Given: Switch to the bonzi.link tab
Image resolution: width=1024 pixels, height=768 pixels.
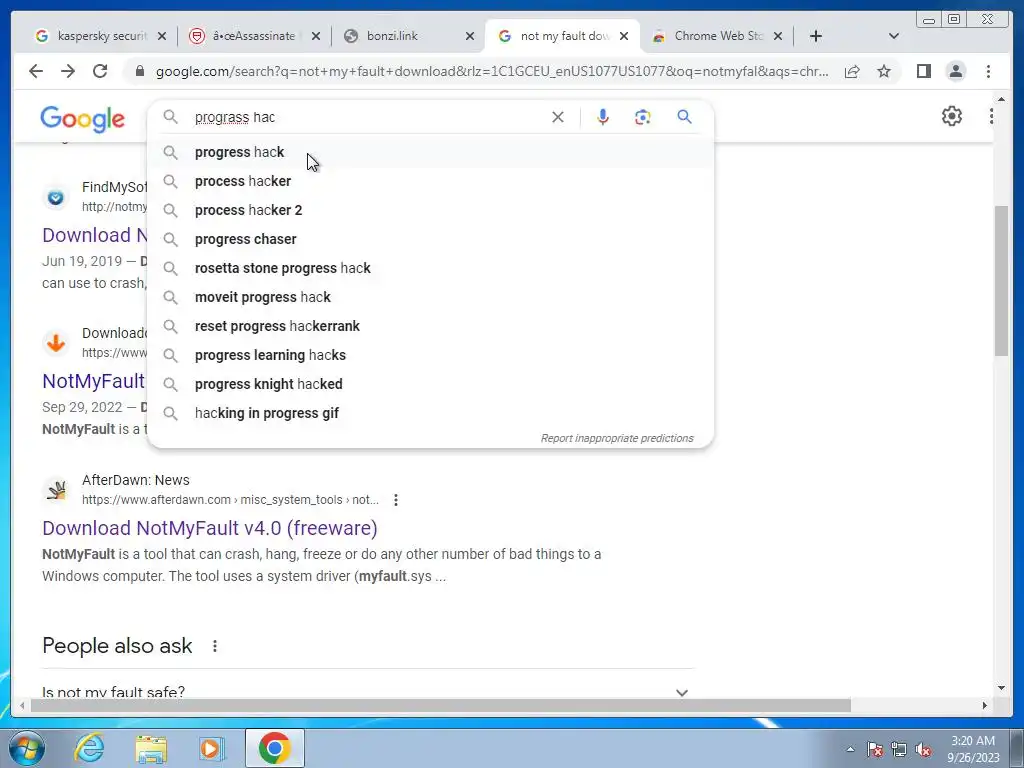Looking at the screenshot, I should coord(406,36).
